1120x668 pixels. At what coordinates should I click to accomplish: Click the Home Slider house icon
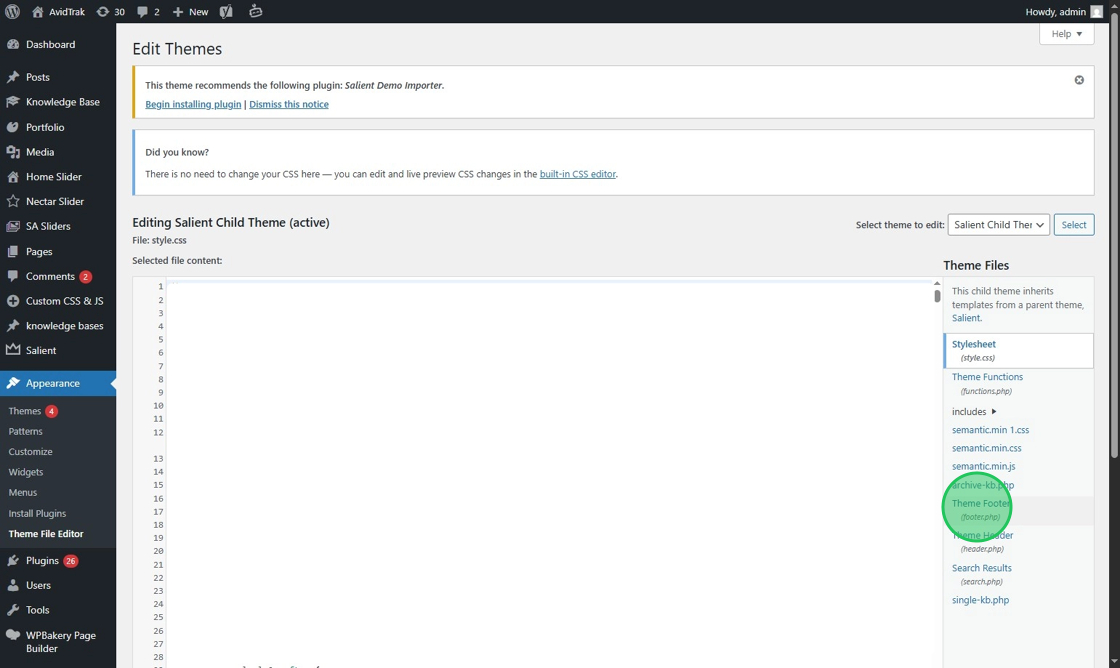(x=13, y=176)
